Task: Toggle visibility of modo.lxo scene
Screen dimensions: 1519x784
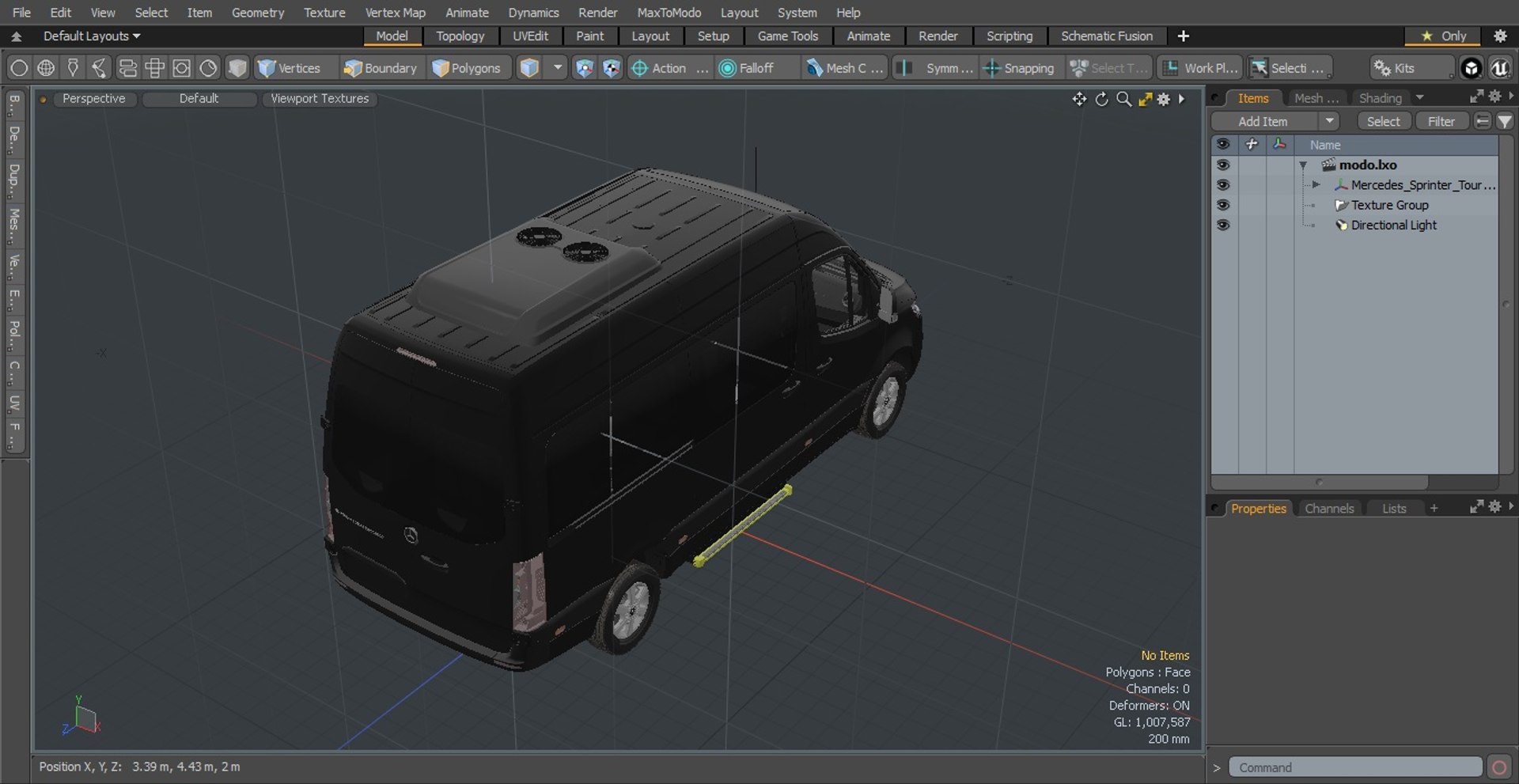Action: [x=1223, y=165]
